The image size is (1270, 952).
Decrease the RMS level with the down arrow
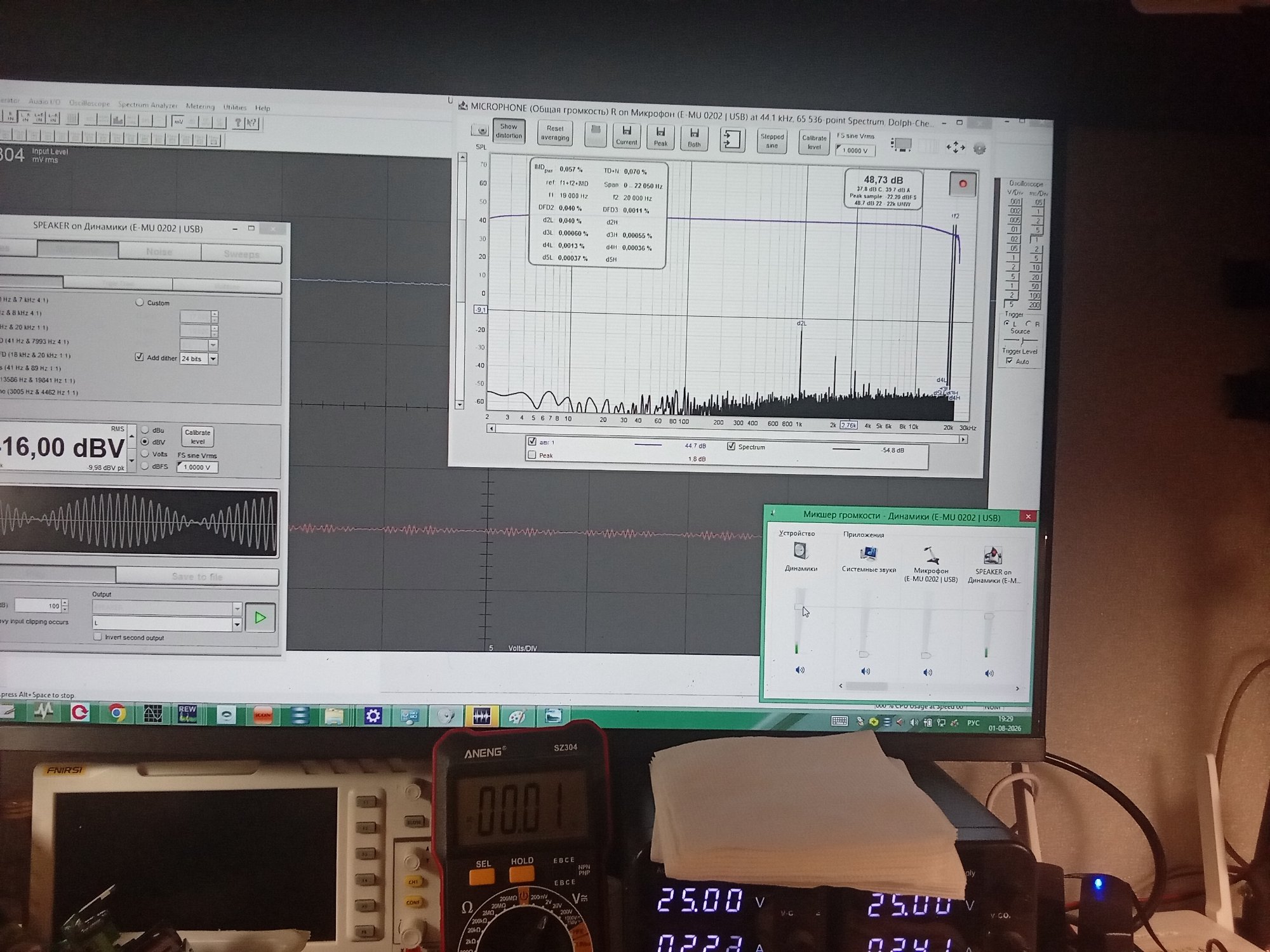click(131, 459)
